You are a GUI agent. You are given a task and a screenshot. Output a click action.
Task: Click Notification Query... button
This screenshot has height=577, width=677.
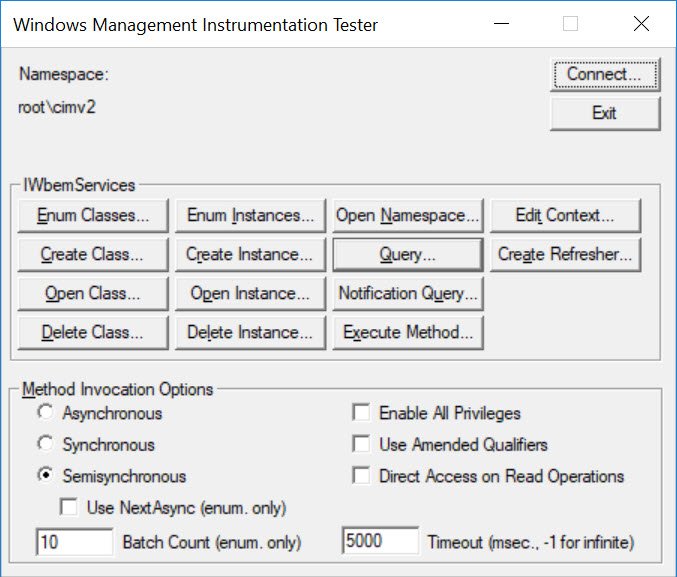408,293
